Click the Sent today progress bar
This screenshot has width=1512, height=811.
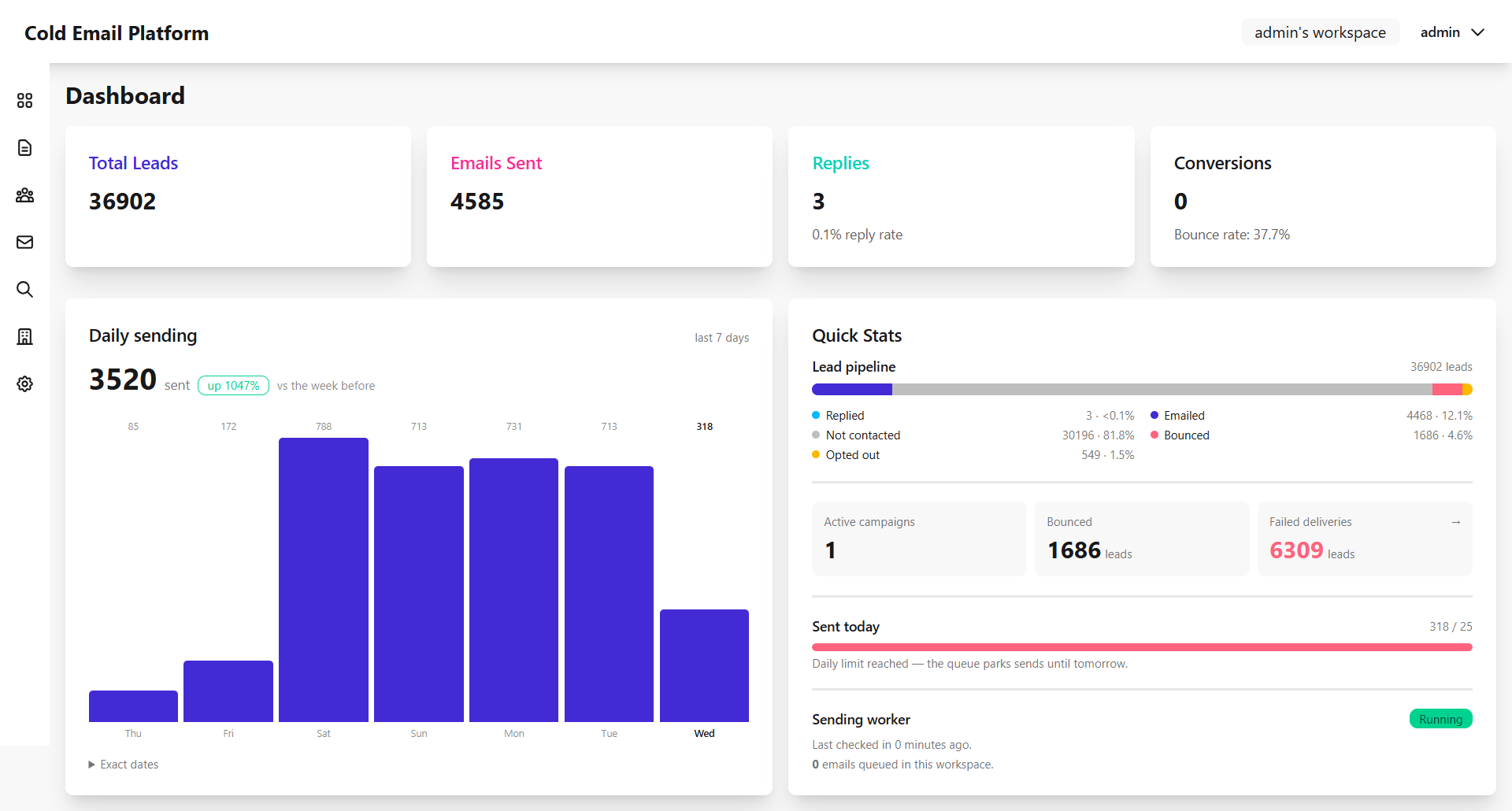pyautogui.click(x=1142, y=647)
